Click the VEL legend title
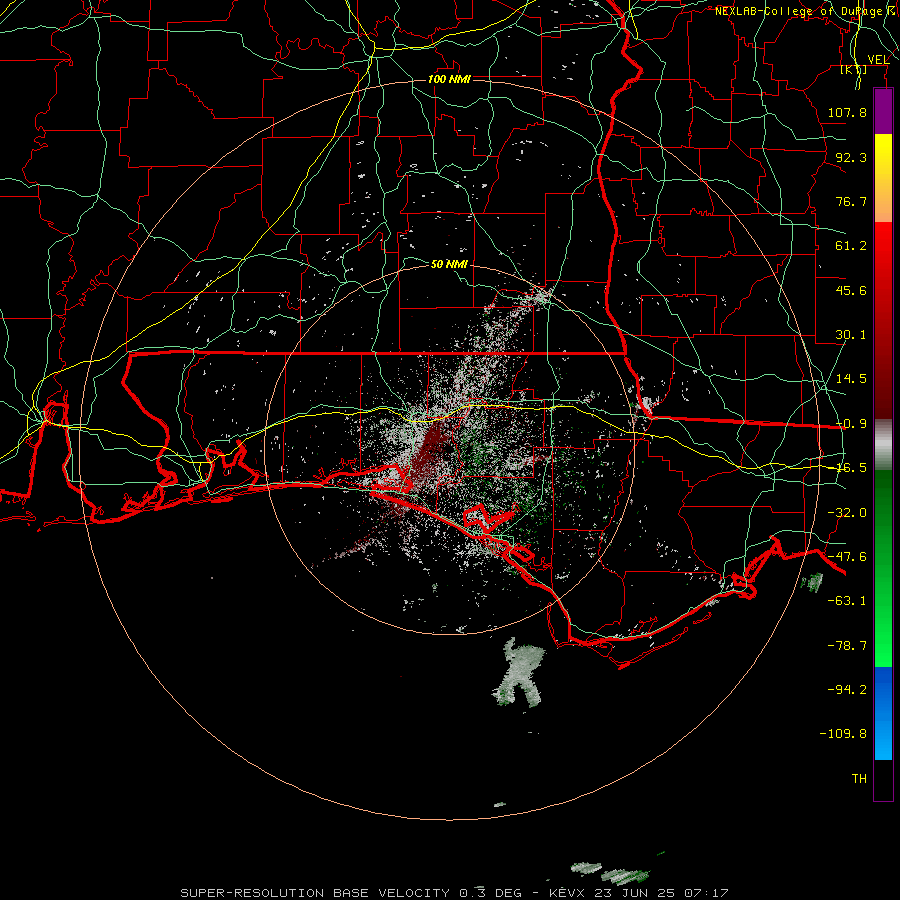The width and height of the screenshot is (900, 900). [878, 60]
